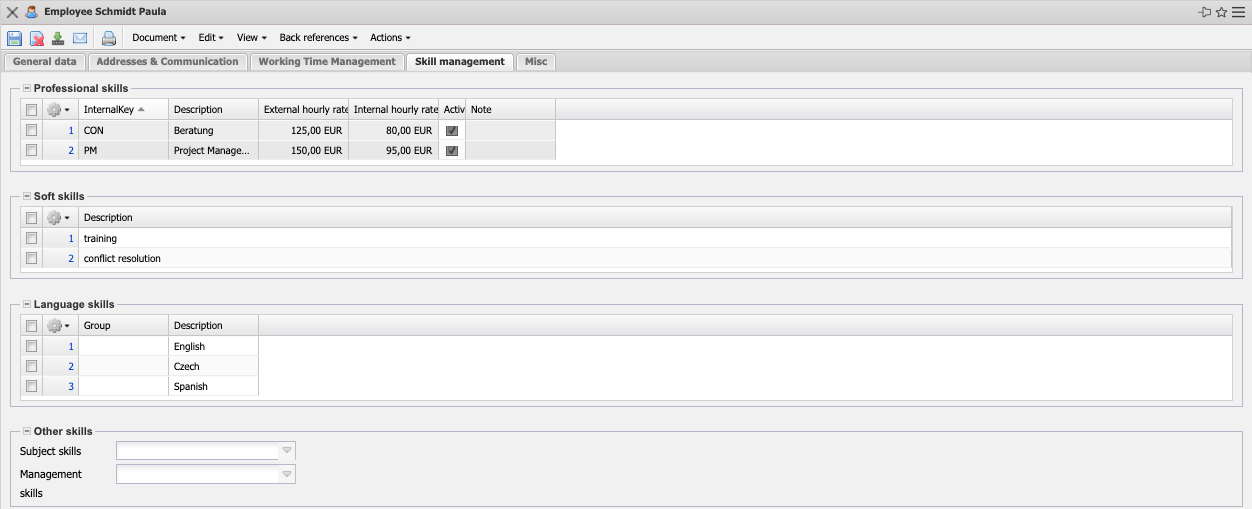Collapse the Soft skills section
This screenshot has width=1252, height=509.
pos(27,196)
